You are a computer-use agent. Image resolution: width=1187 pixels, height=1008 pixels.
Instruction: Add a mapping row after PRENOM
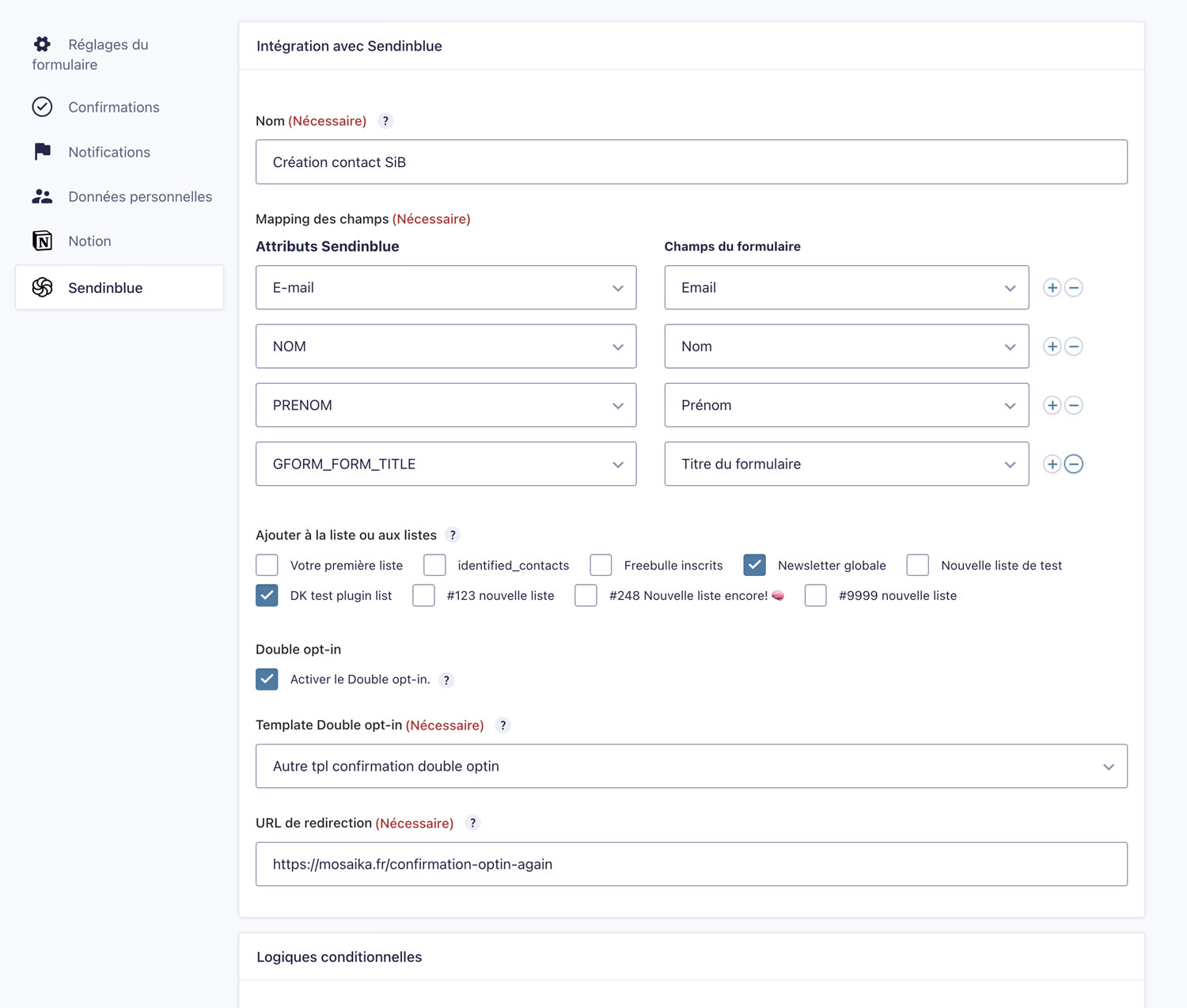(1052, 405)
